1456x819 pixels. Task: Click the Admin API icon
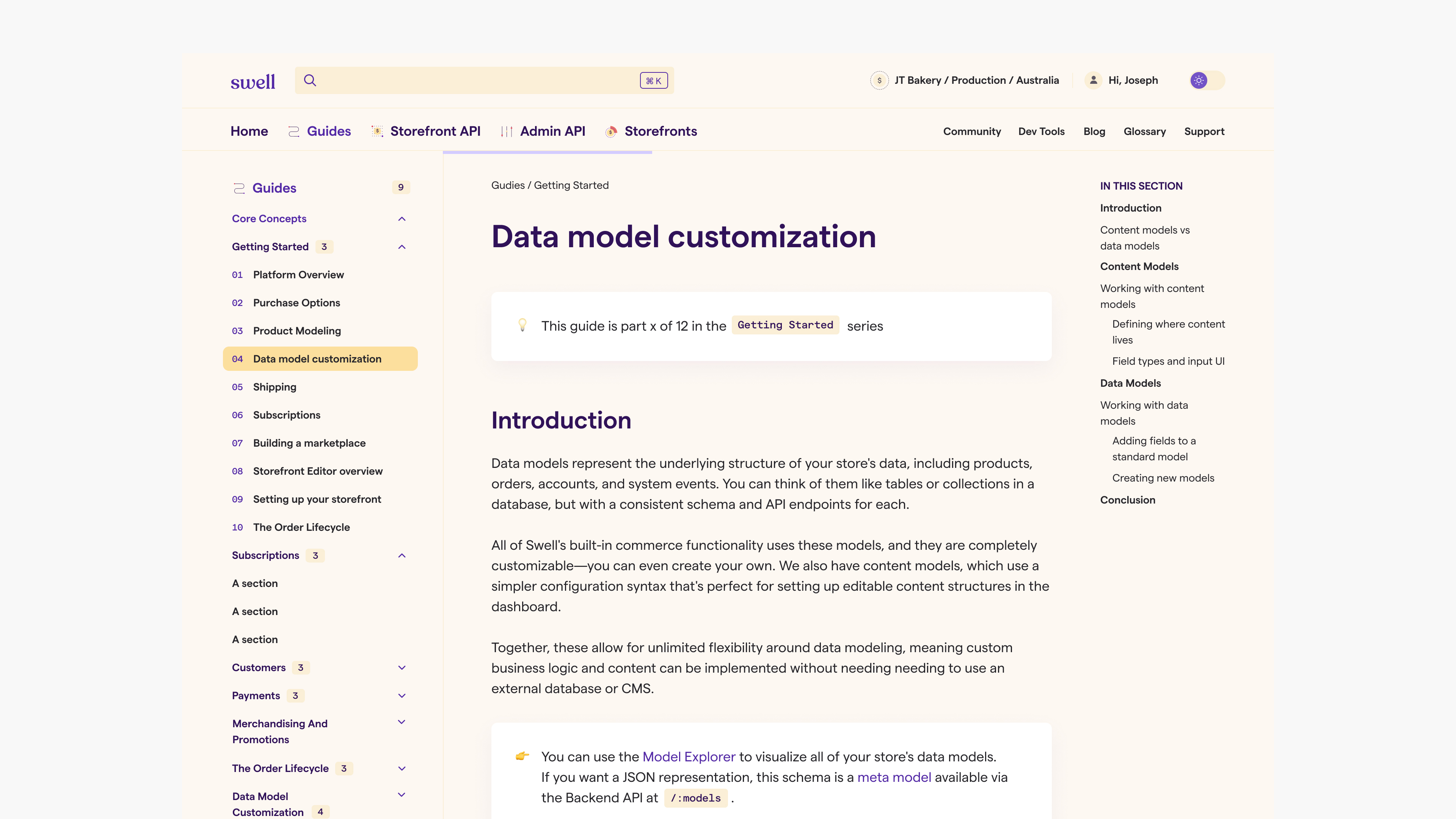[507, 132]
